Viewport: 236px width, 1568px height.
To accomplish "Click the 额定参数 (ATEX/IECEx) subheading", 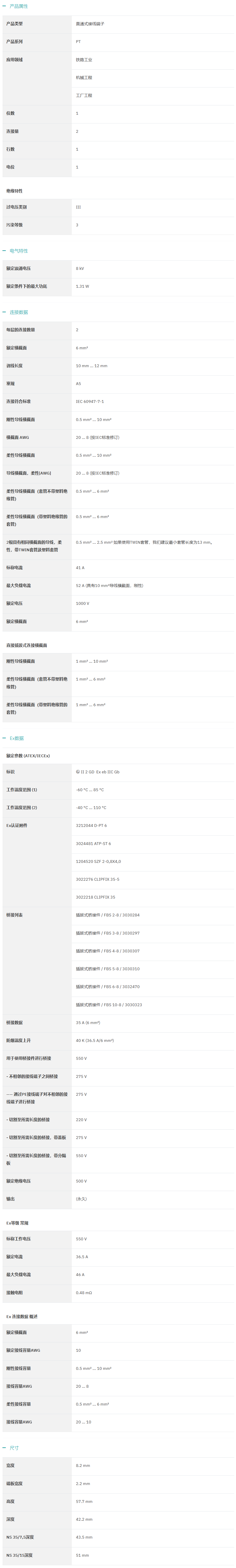I will click(28, 756).
